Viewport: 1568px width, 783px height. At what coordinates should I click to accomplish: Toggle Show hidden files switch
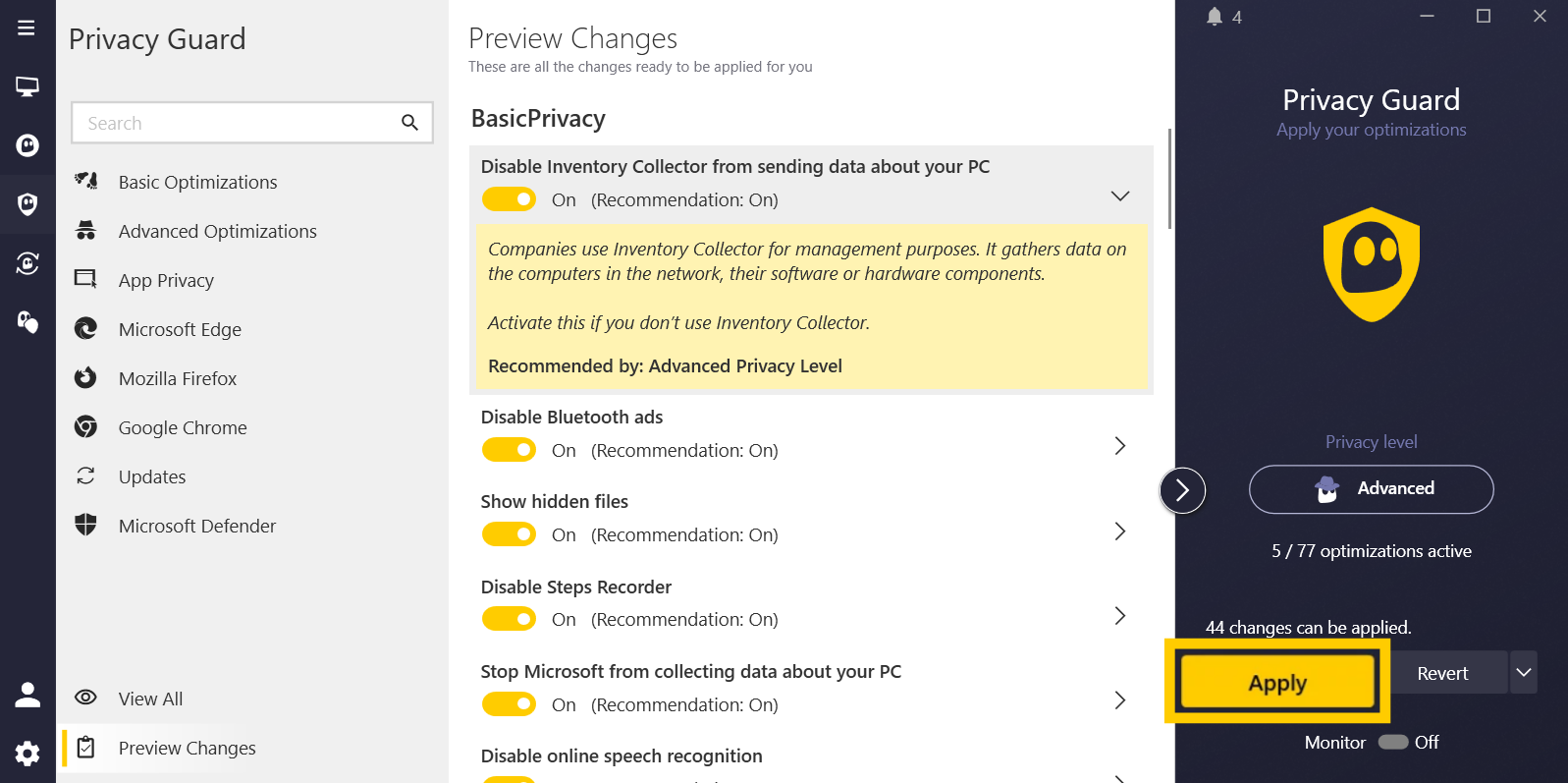509,534
